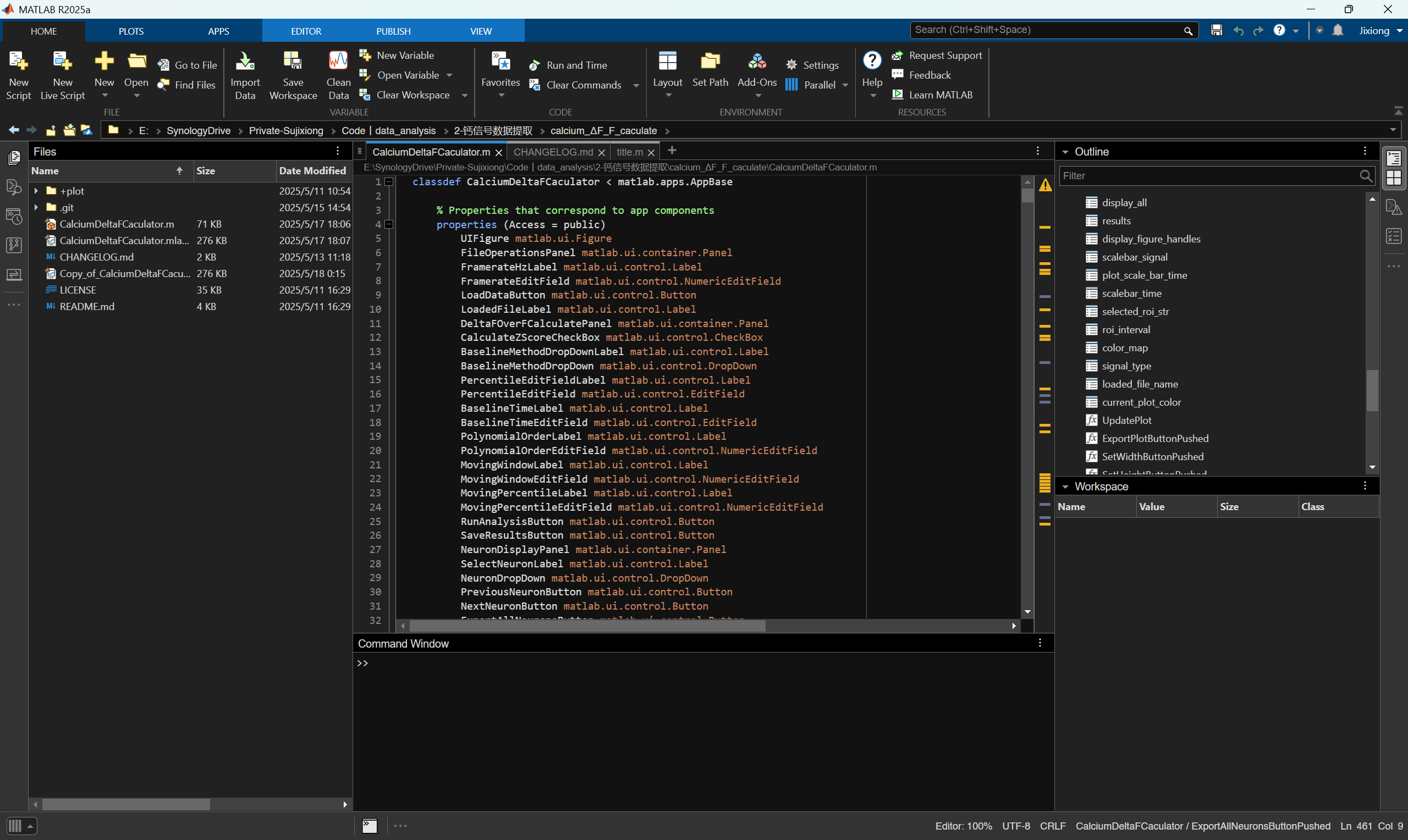Image resolution: width=1408 pixels, height=840 pixels.
Task: Switch to CHANGELOG.md editor tab
Action: (x=553, y=152)
